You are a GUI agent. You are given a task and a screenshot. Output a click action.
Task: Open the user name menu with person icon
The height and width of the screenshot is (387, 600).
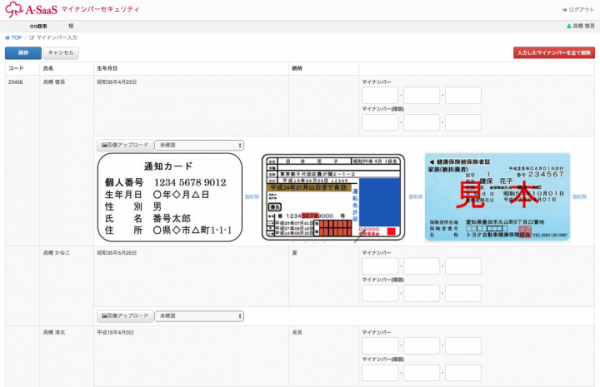[580, 26]
